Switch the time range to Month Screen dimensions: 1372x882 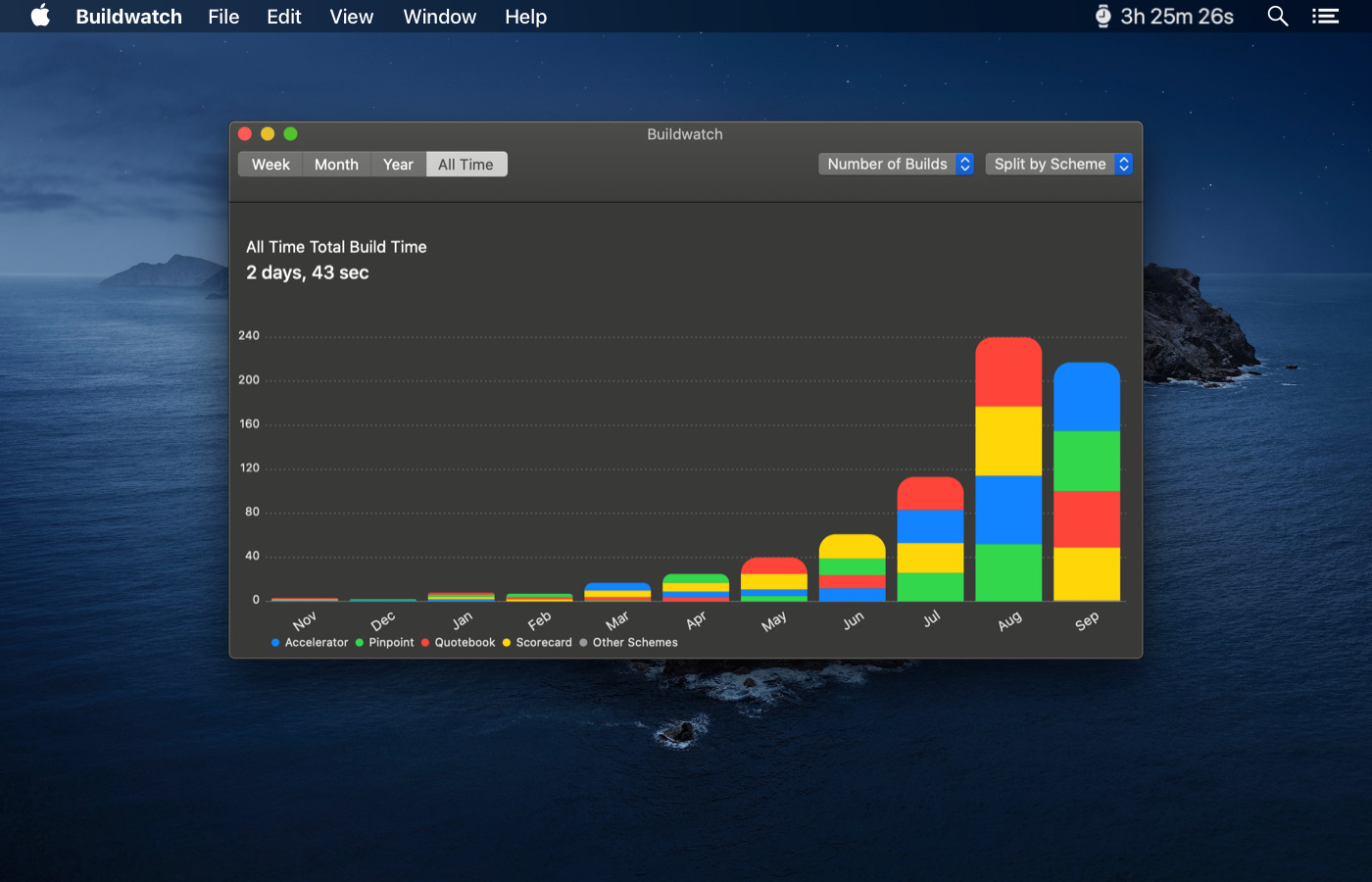(336, 165)
